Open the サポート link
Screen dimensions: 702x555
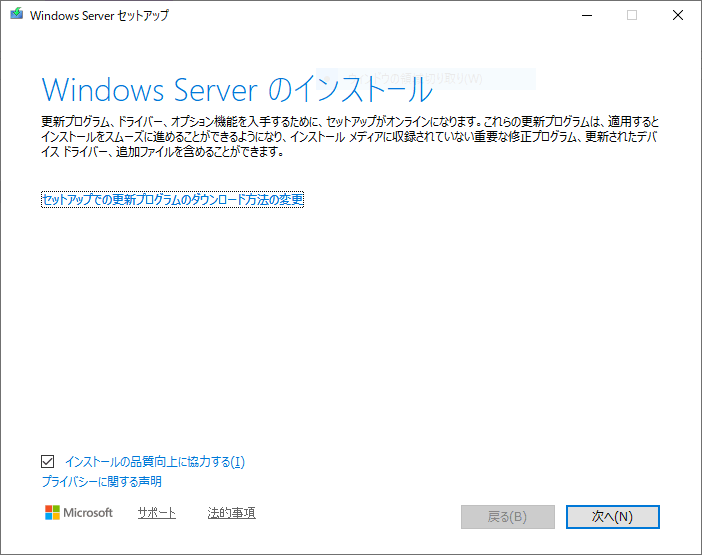click(156, 513)
